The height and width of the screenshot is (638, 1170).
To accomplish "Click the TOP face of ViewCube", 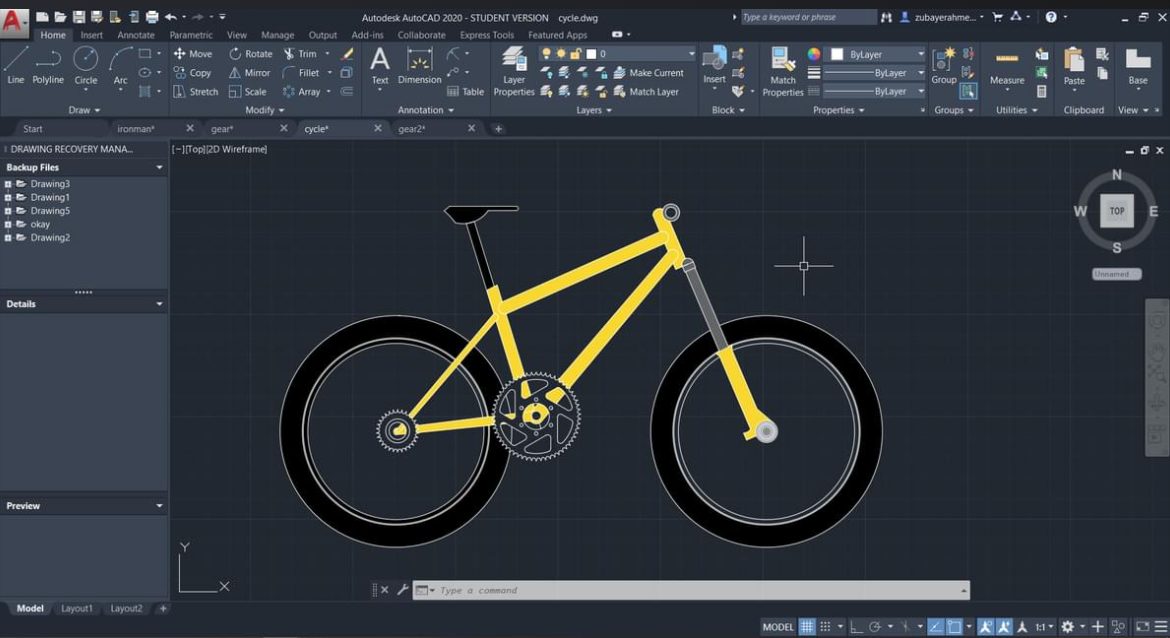I will point(1117,210).
